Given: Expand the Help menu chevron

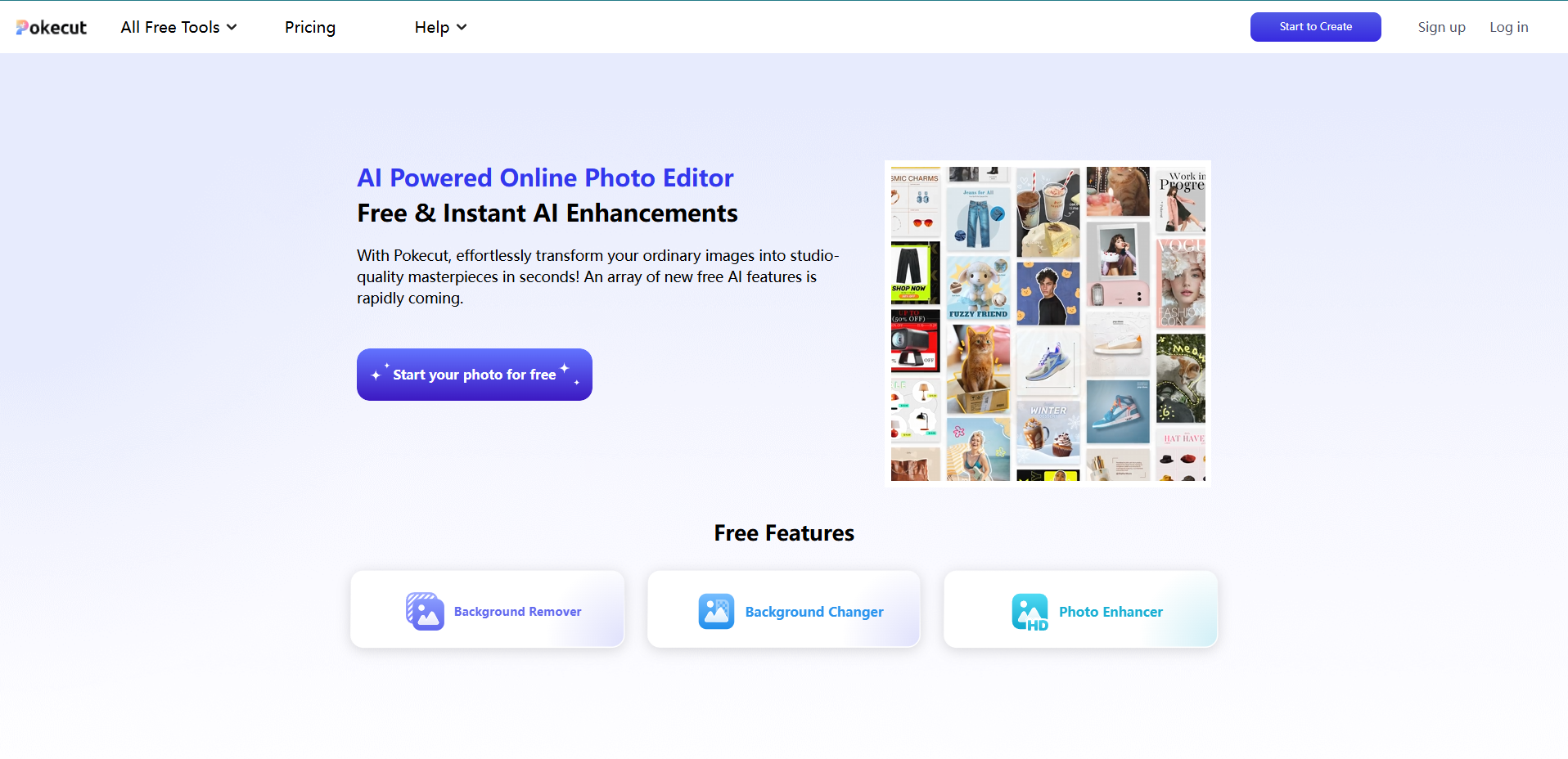Looking at the screenshot, I should click(462, 27).
